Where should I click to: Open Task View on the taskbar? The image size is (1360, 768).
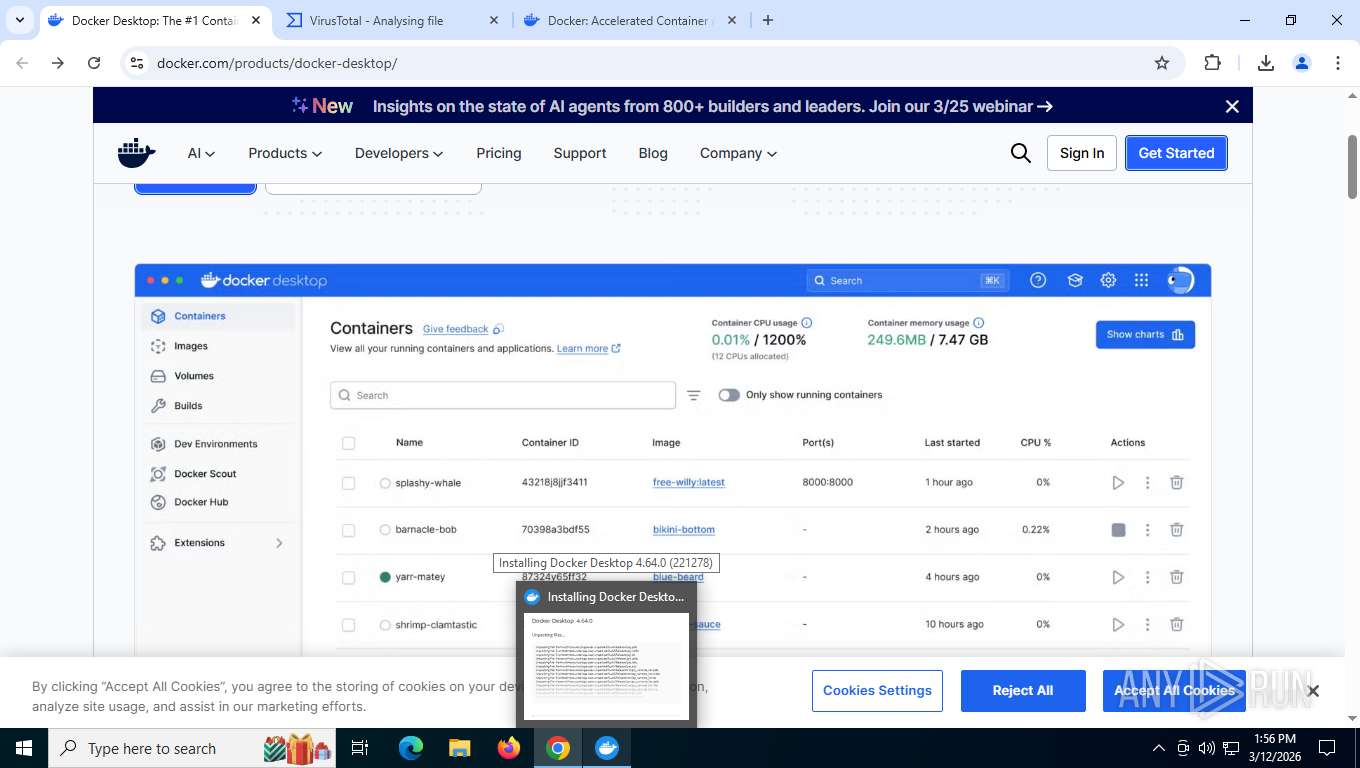(x=360, y=748)
